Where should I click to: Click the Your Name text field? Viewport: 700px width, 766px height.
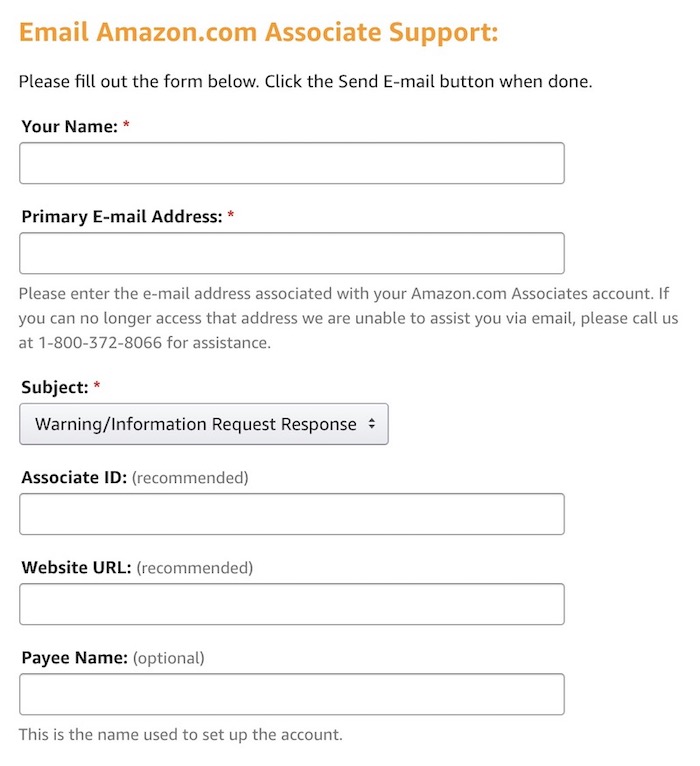tap(291, 163)
